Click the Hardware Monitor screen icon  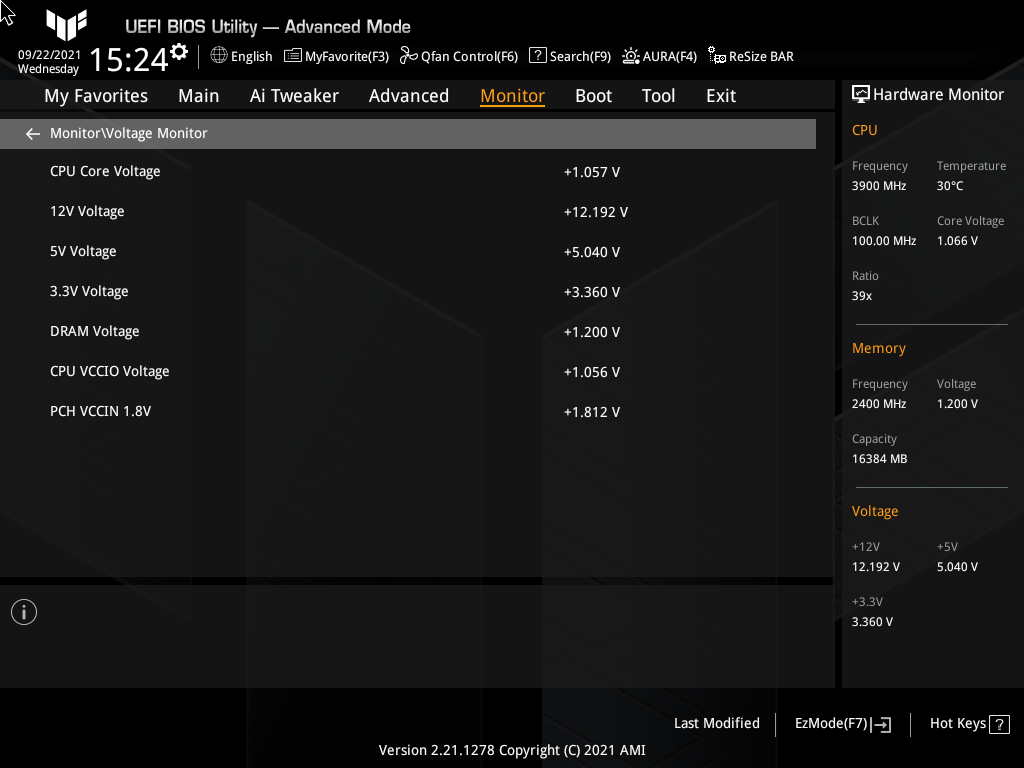click(861, 95)
